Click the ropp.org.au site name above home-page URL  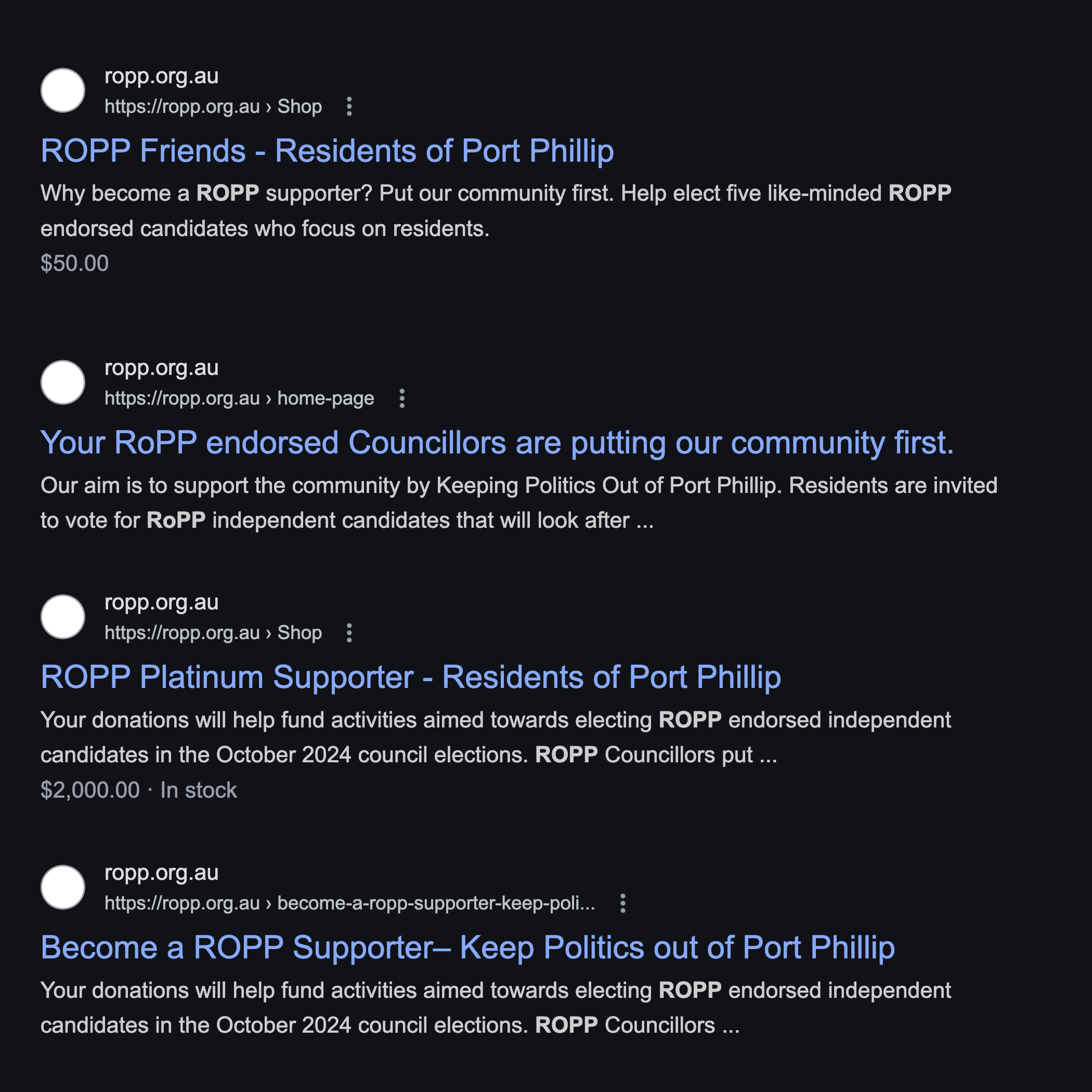click(x=162, y=368)
